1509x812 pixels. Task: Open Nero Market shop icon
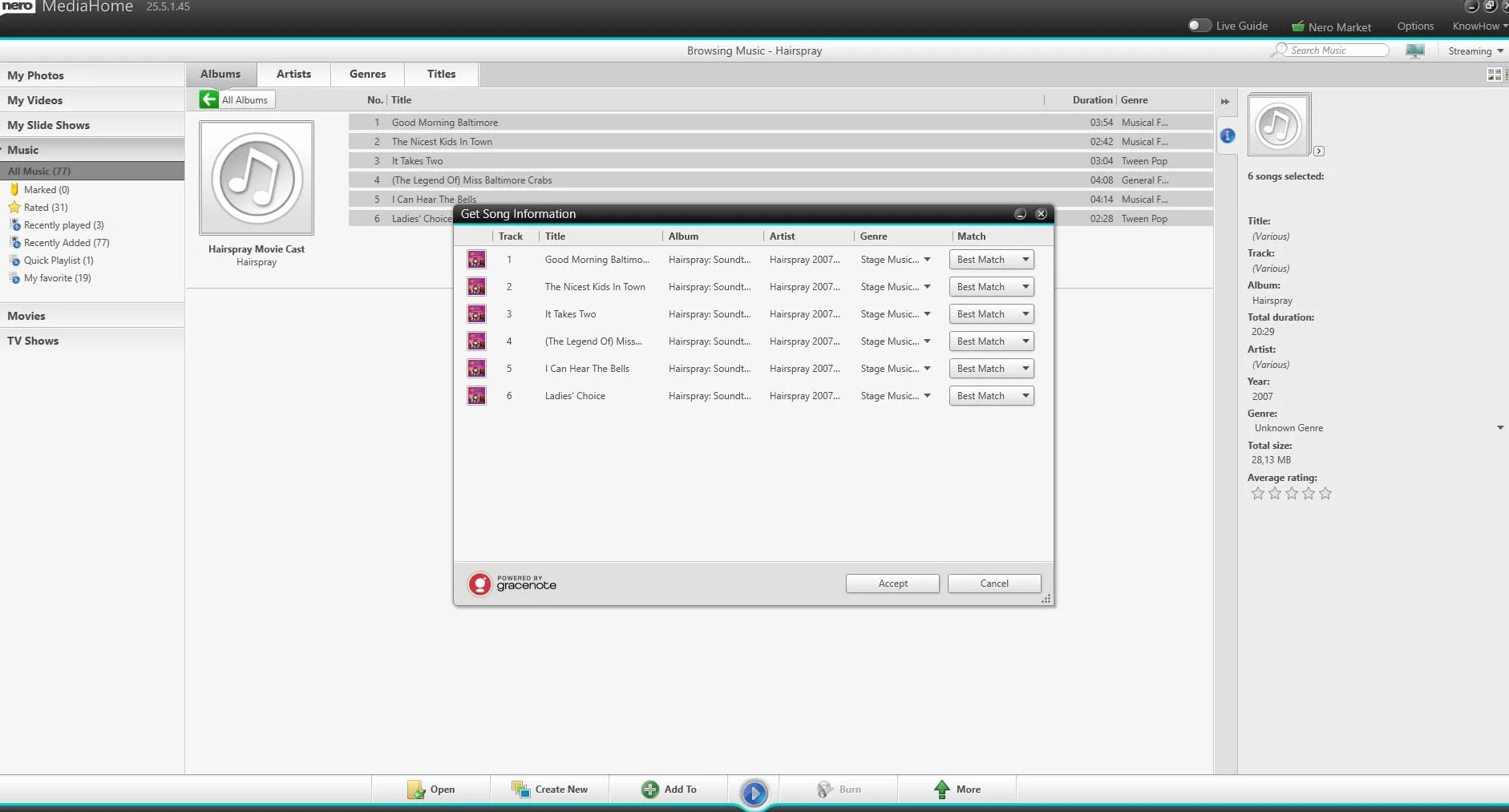(x=1298, y=26)
